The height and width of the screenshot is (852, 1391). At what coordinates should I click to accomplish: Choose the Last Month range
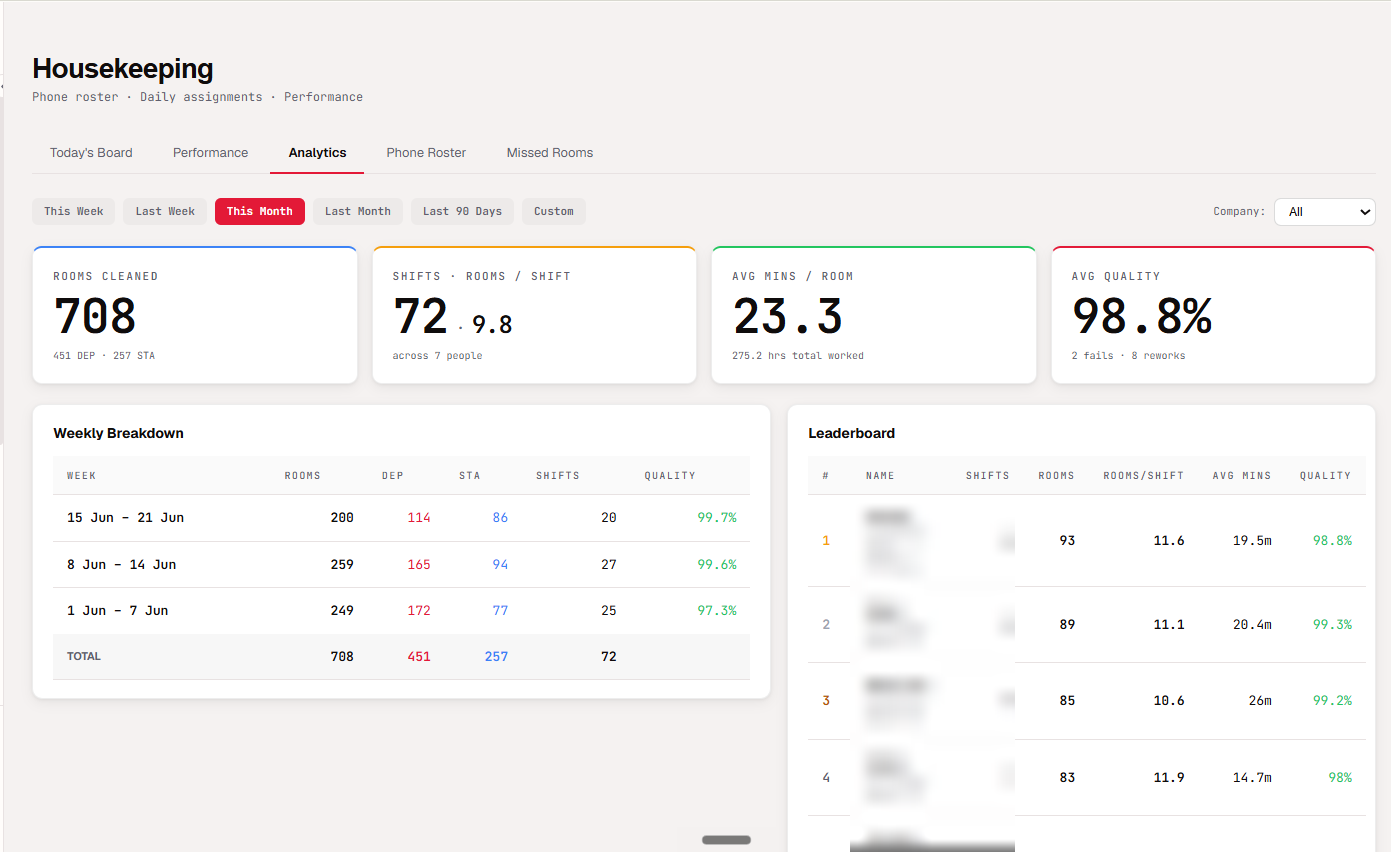[358, 211]
